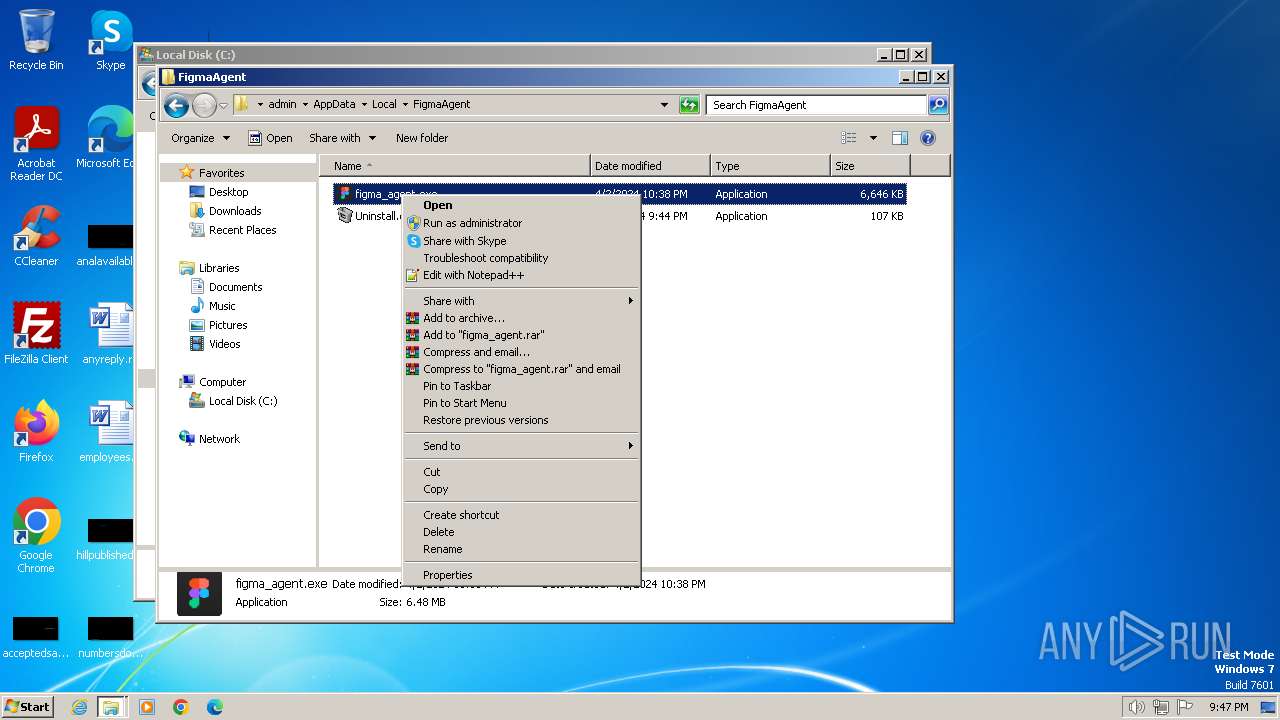Image resolution: width=1280 pixels, height=720 pixels.
Task: Click the Explorer back navigation button
Action: [176, 105]
